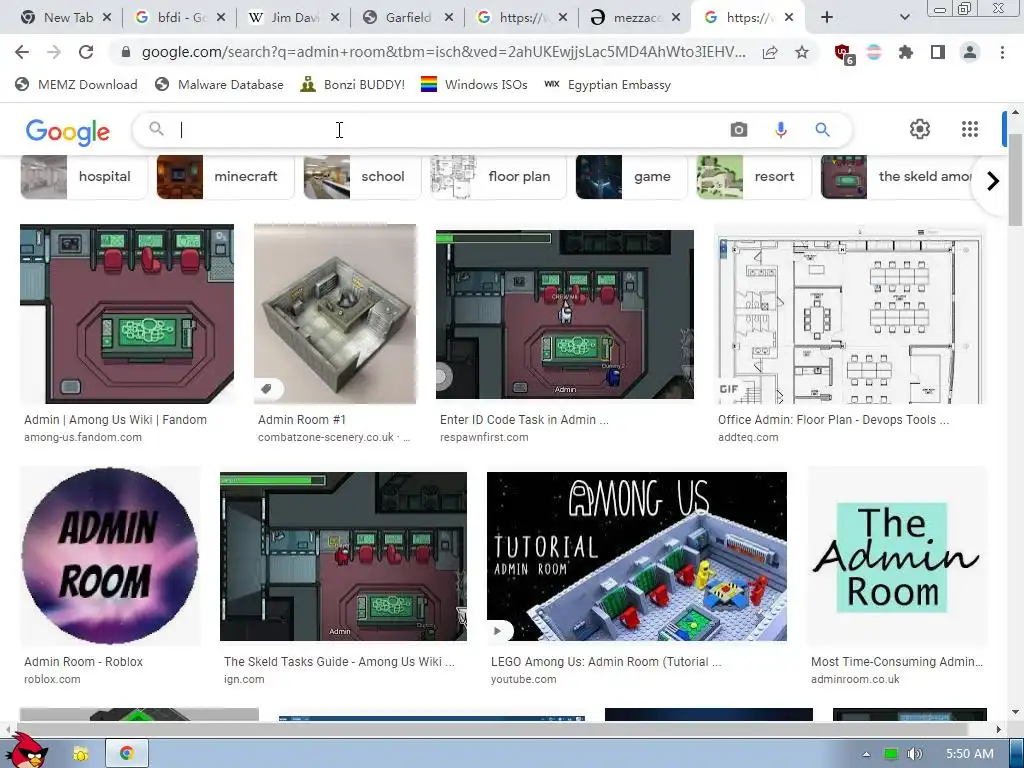Open the taskbar folder shortcut
The image size is (1024, 768).
click(81, 754)
